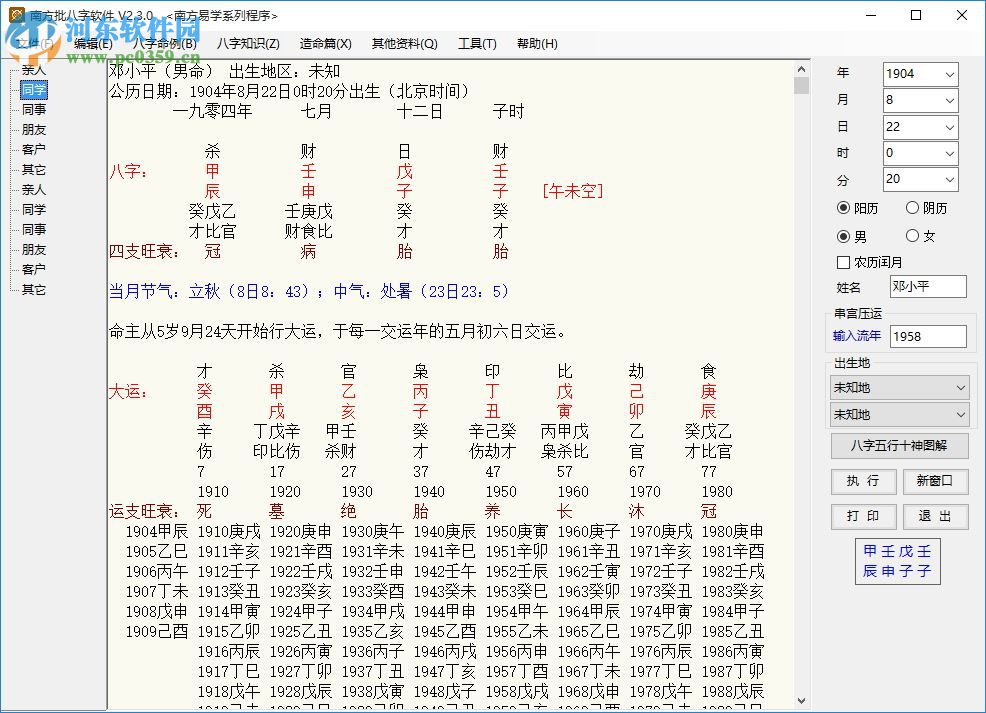Open the 帮助(H) help menu

click(537, 43)
